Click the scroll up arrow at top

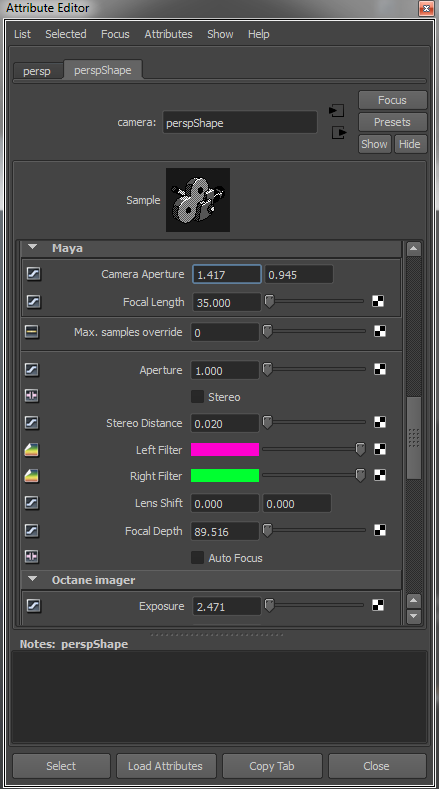point(413,248)
